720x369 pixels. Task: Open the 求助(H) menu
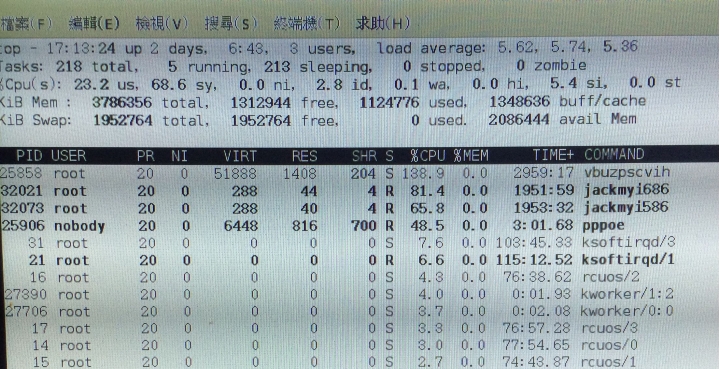coord(382,23)
